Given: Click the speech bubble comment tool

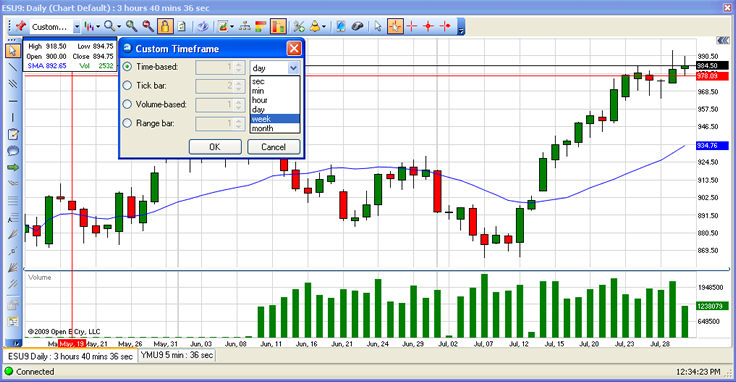Looking at the screenshot, I should pyautogui.click(x=13, y=151).
